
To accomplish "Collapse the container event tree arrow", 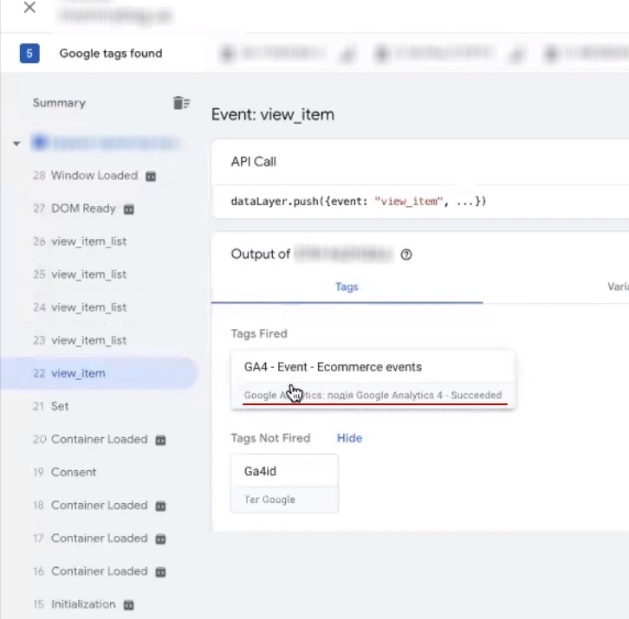I will pos(17,144).
